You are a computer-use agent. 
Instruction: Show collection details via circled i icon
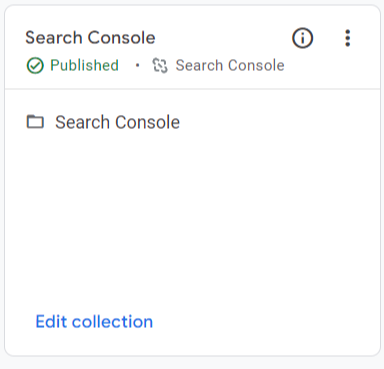pos(303,38)
